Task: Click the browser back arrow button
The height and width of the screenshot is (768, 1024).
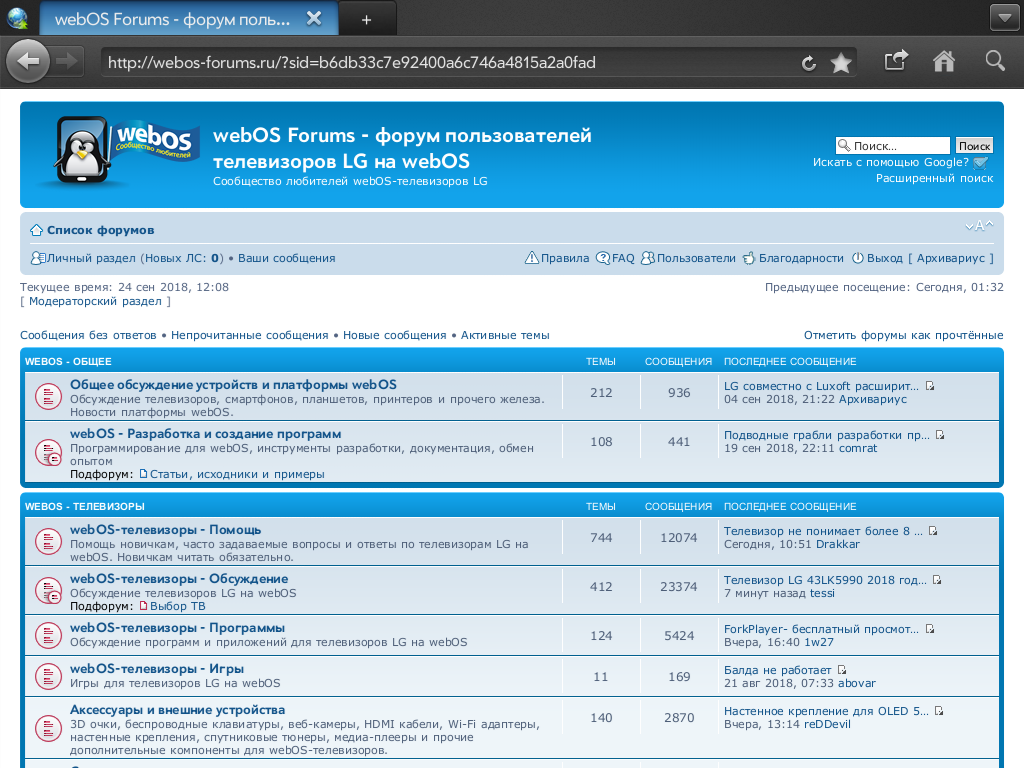Action: pos(28,62)
